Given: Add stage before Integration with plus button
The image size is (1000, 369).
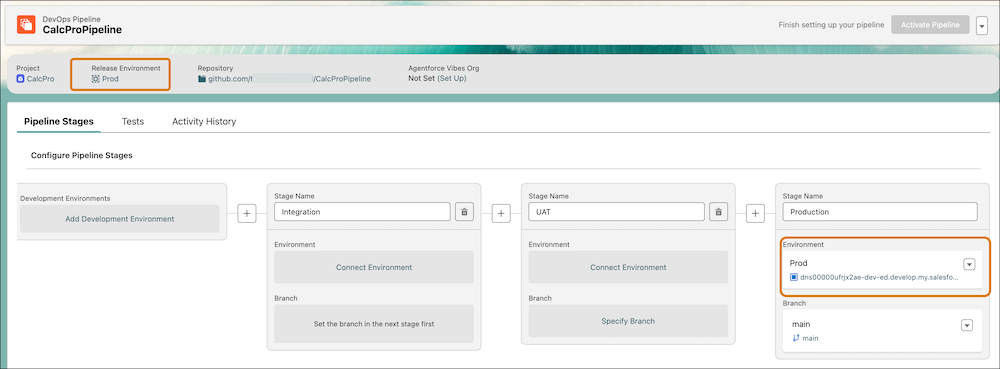Looking at the screenshot, I should tap(247, 214).
